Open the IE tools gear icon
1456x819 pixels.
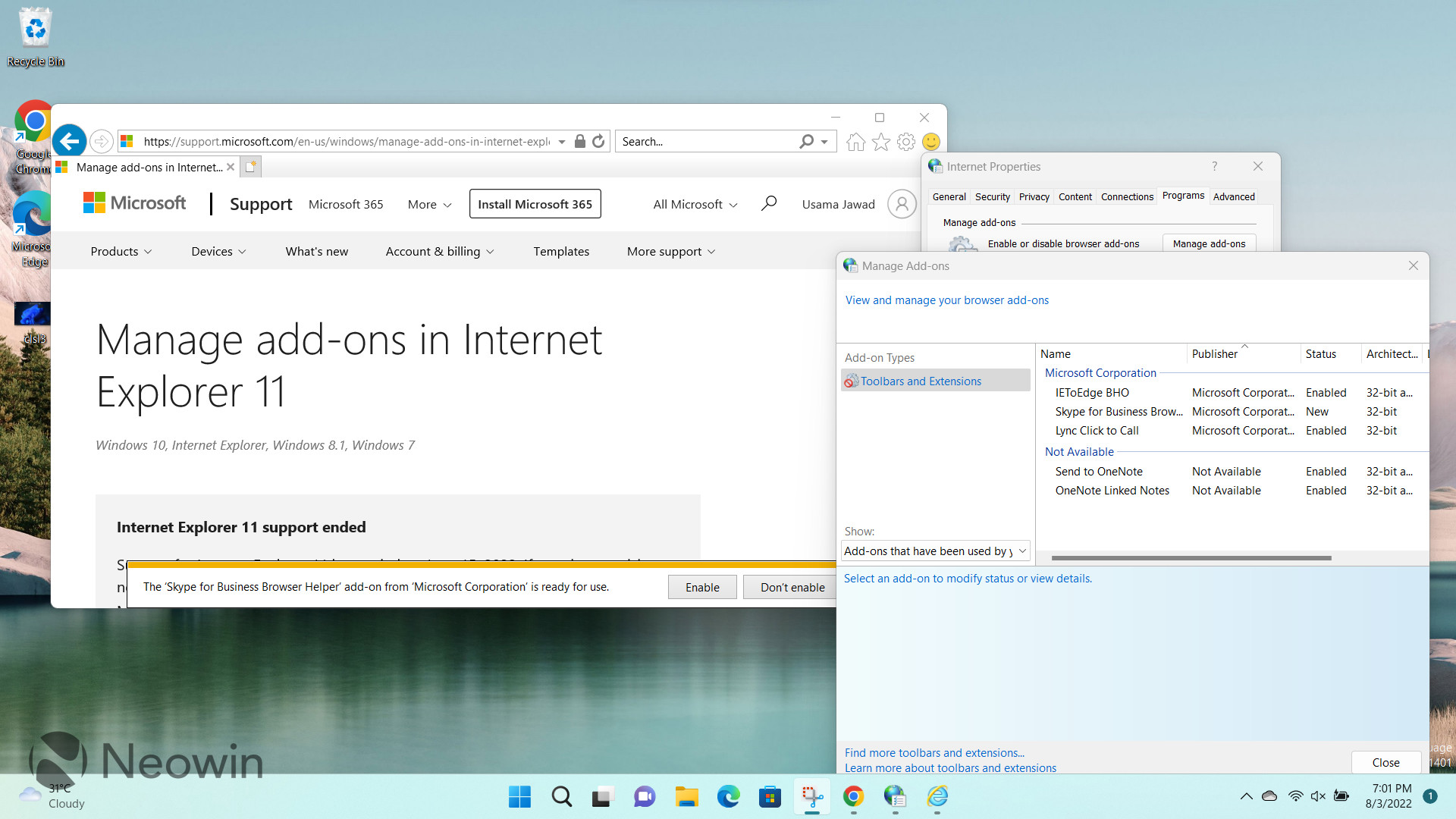coord(905,142)
